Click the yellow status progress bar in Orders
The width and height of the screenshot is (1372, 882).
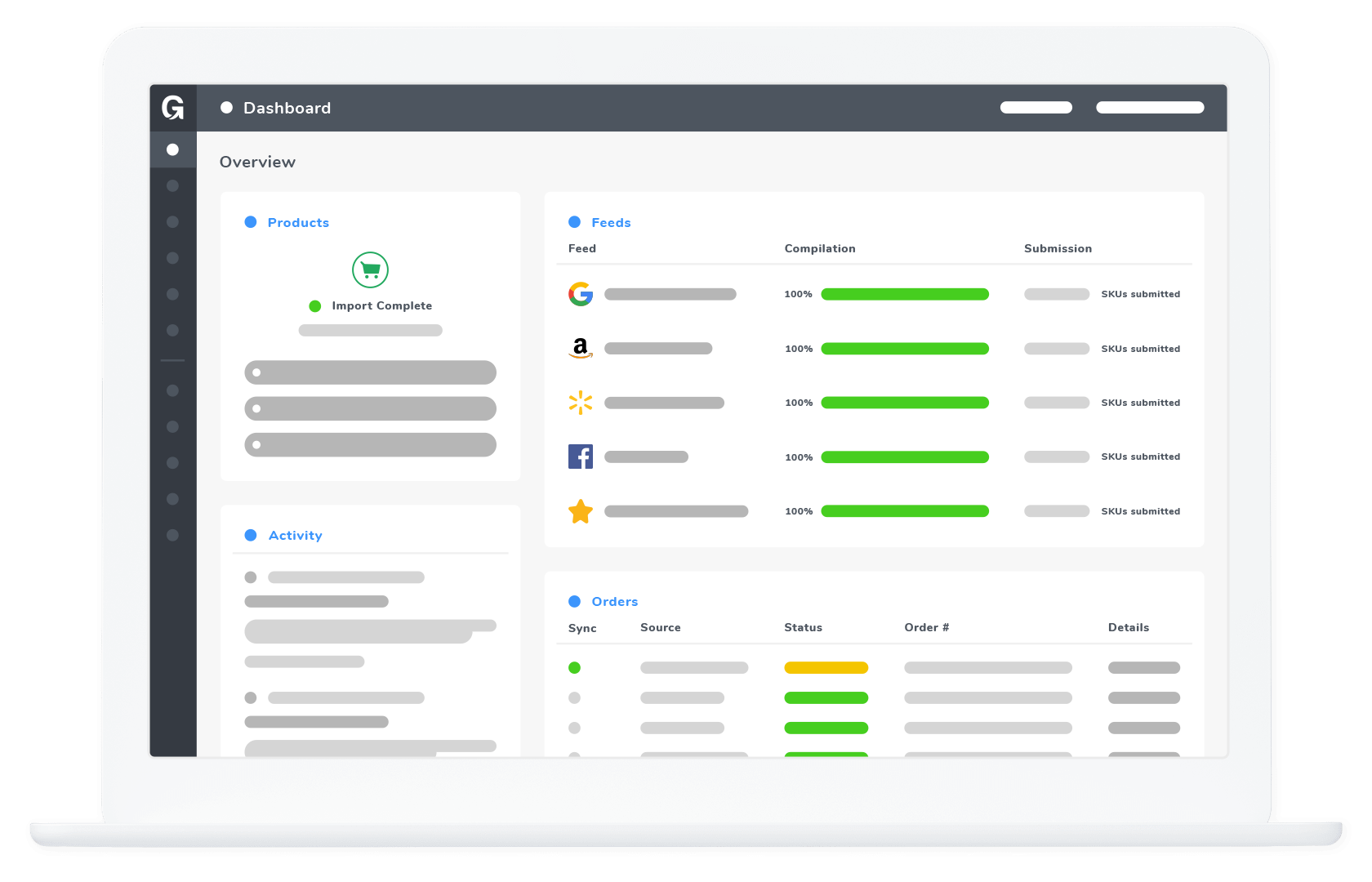click(x=826, y=667)
